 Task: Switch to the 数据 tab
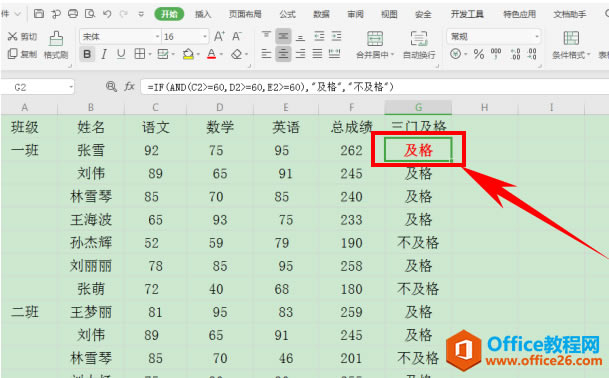click(321, 14)
